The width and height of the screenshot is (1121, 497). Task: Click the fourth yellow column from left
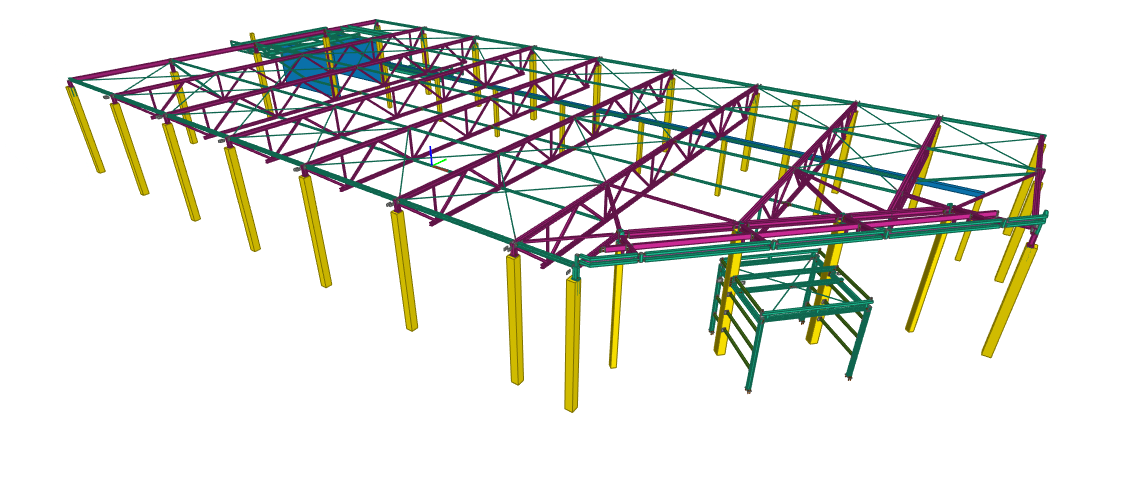242,200
